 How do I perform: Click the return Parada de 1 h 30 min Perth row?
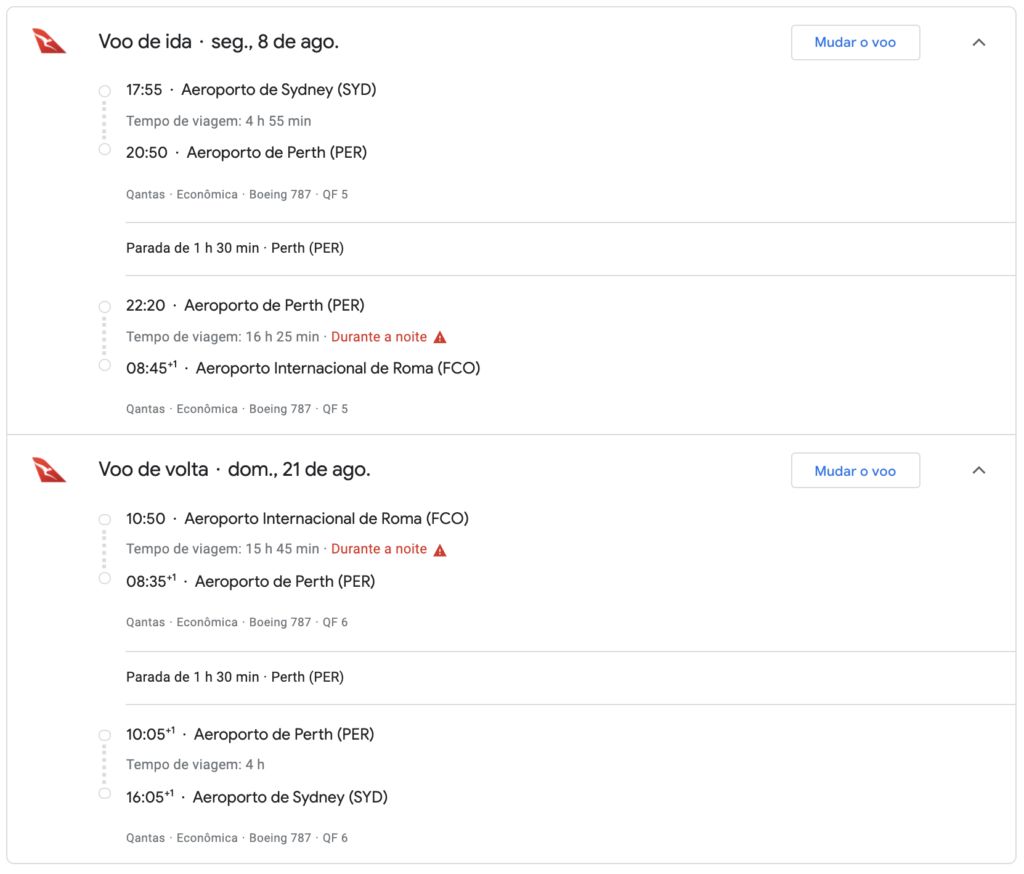[x=570, y=677]
